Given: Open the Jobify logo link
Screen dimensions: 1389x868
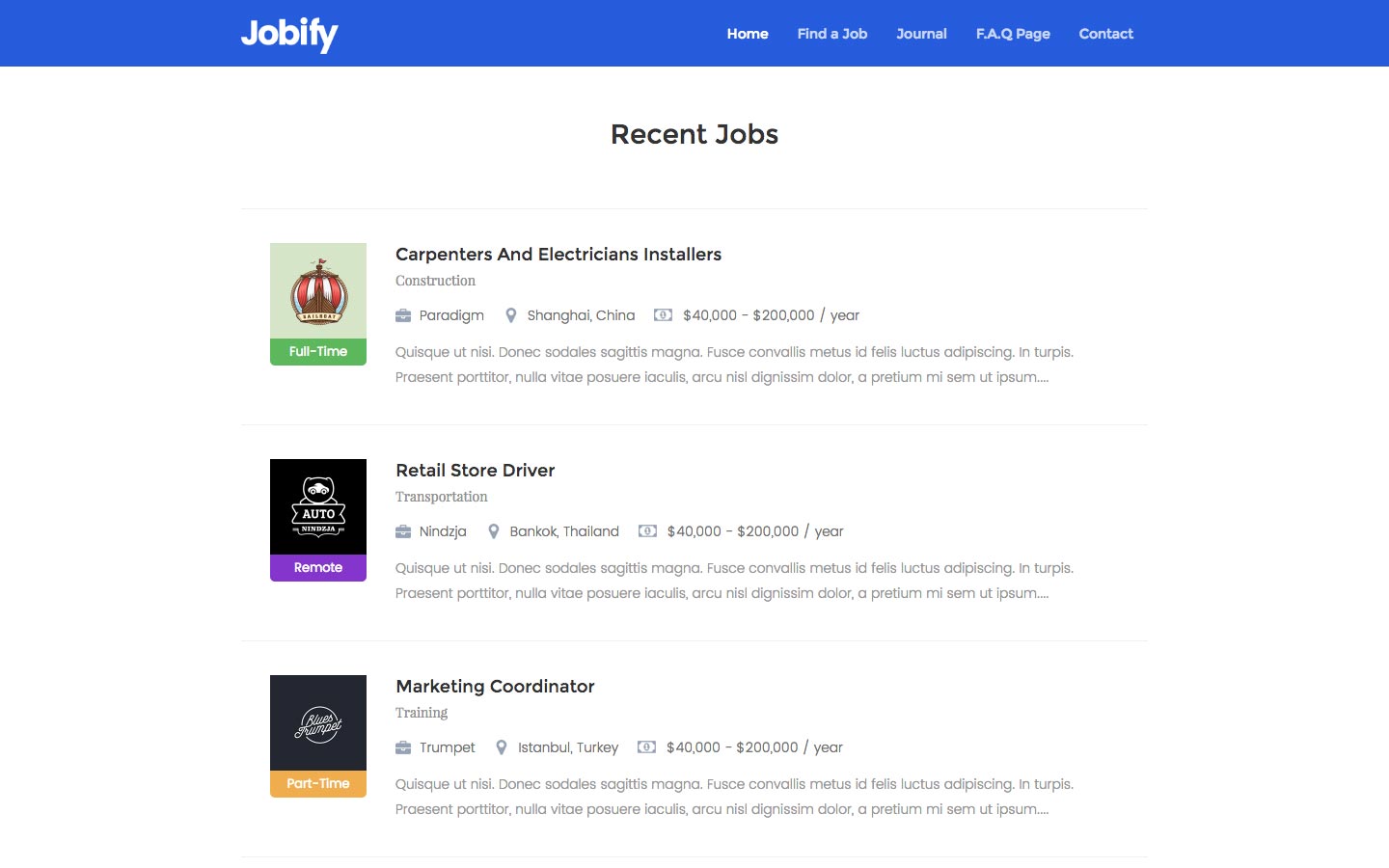Looking at the screenshot, I should [x=289, y=35].
